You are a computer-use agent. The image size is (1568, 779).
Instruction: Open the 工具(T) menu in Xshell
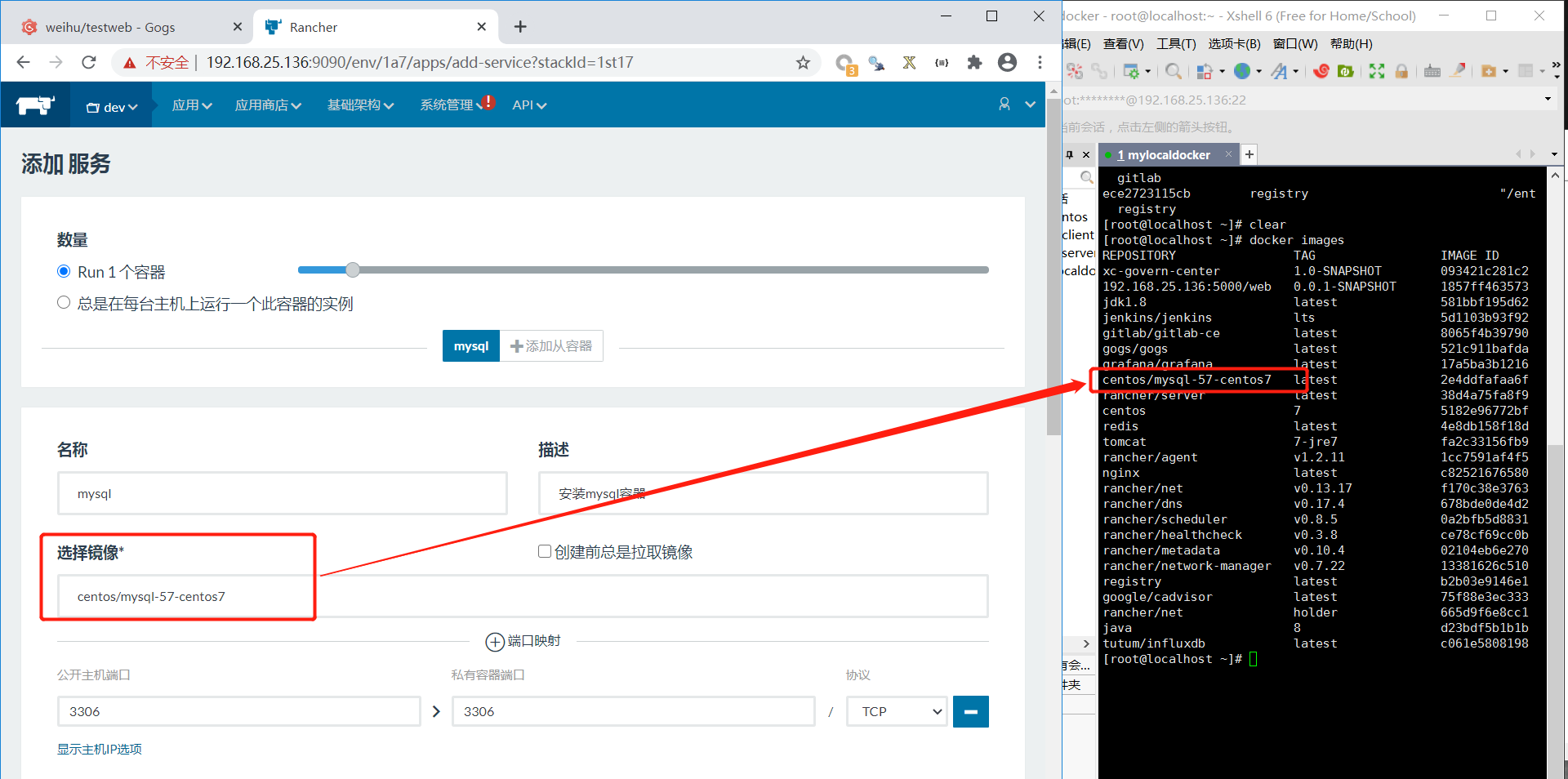1176,44
